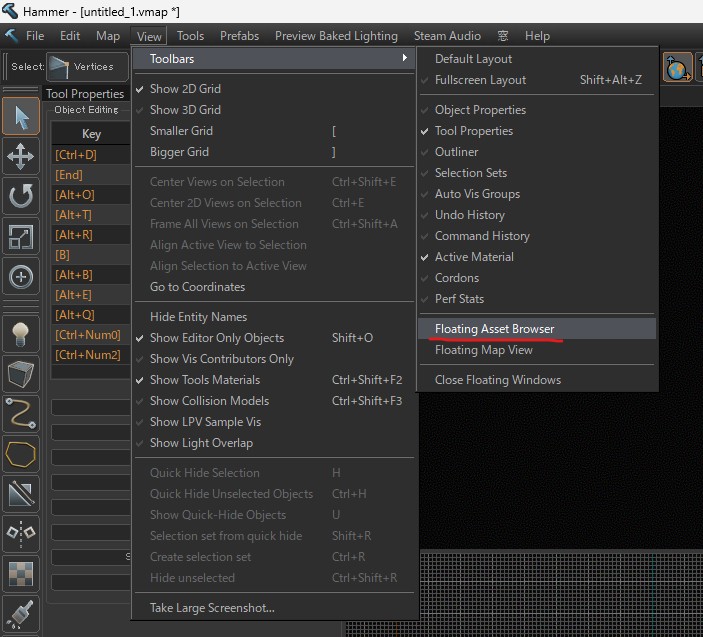
Task: Choose Go to Coordinates
Action: (x=274, y=287)
